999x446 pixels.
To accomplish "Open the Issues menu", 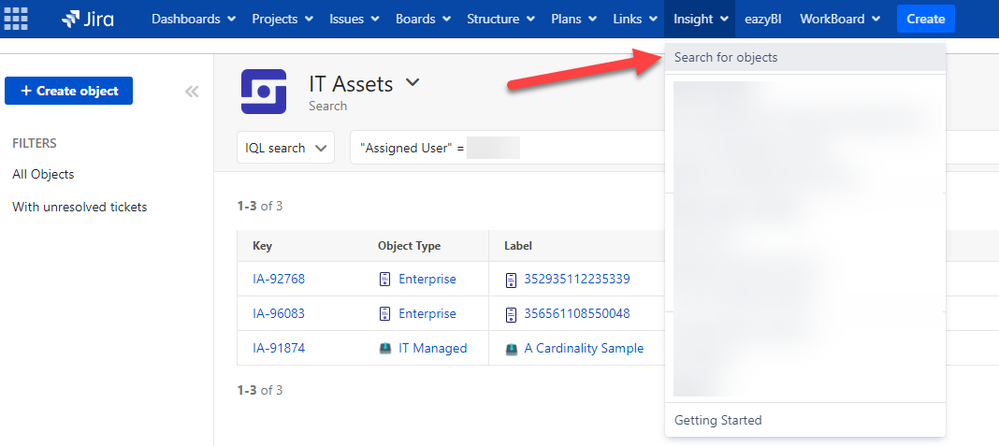I will click(x=354, y=19).
